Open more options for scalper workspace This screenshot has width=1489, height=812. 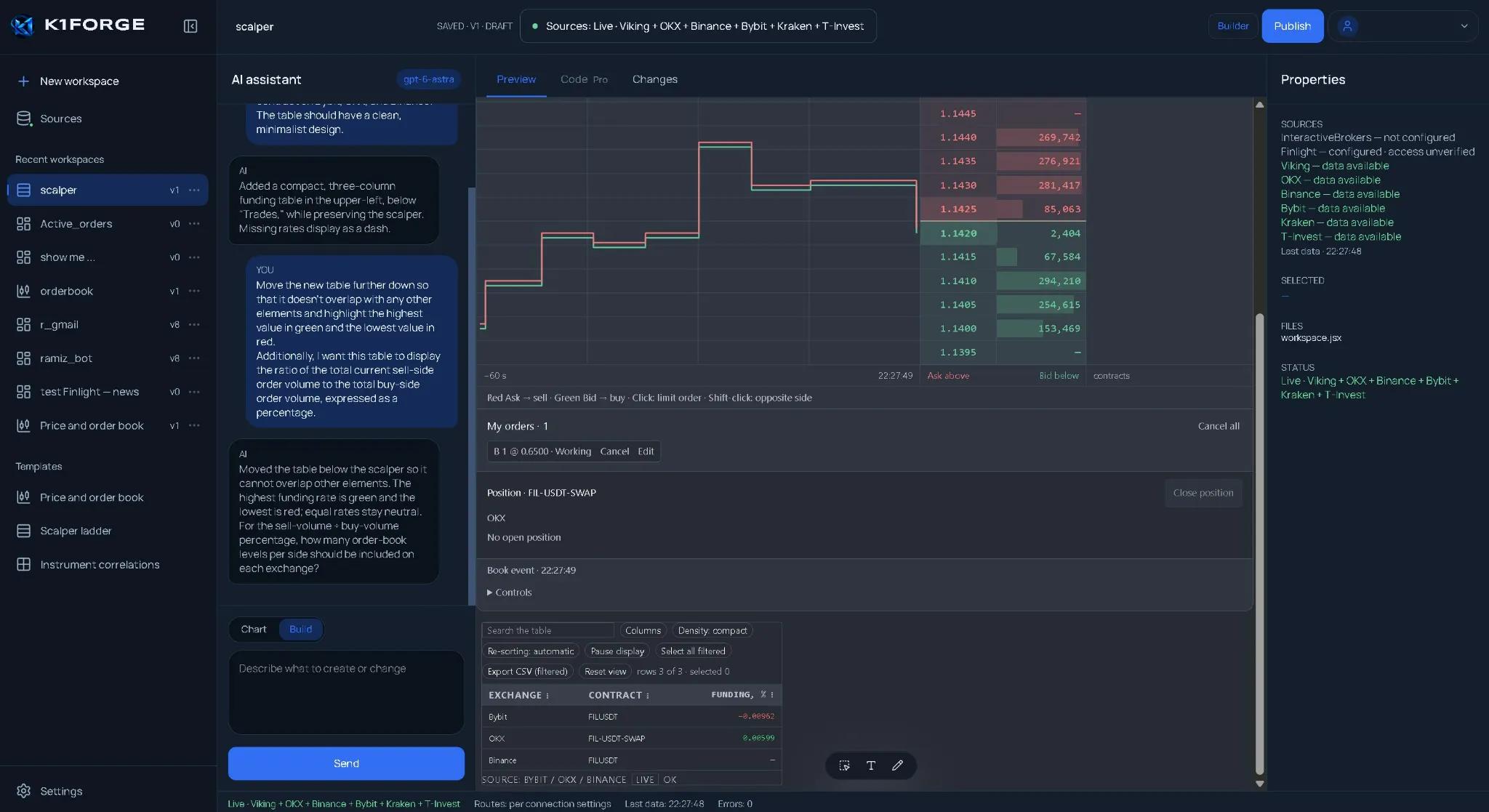coord(194,190)
